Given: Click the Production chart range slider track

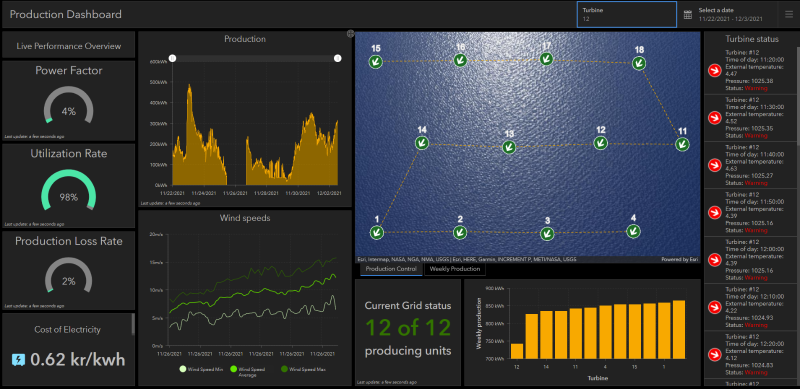Looking at the screenshot, I should pos(255,59).
